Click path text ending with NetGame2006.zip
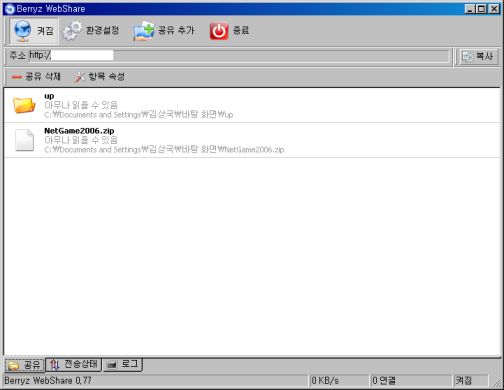The width and height of the screenshot is (504, 390). [x=164, y=149]
